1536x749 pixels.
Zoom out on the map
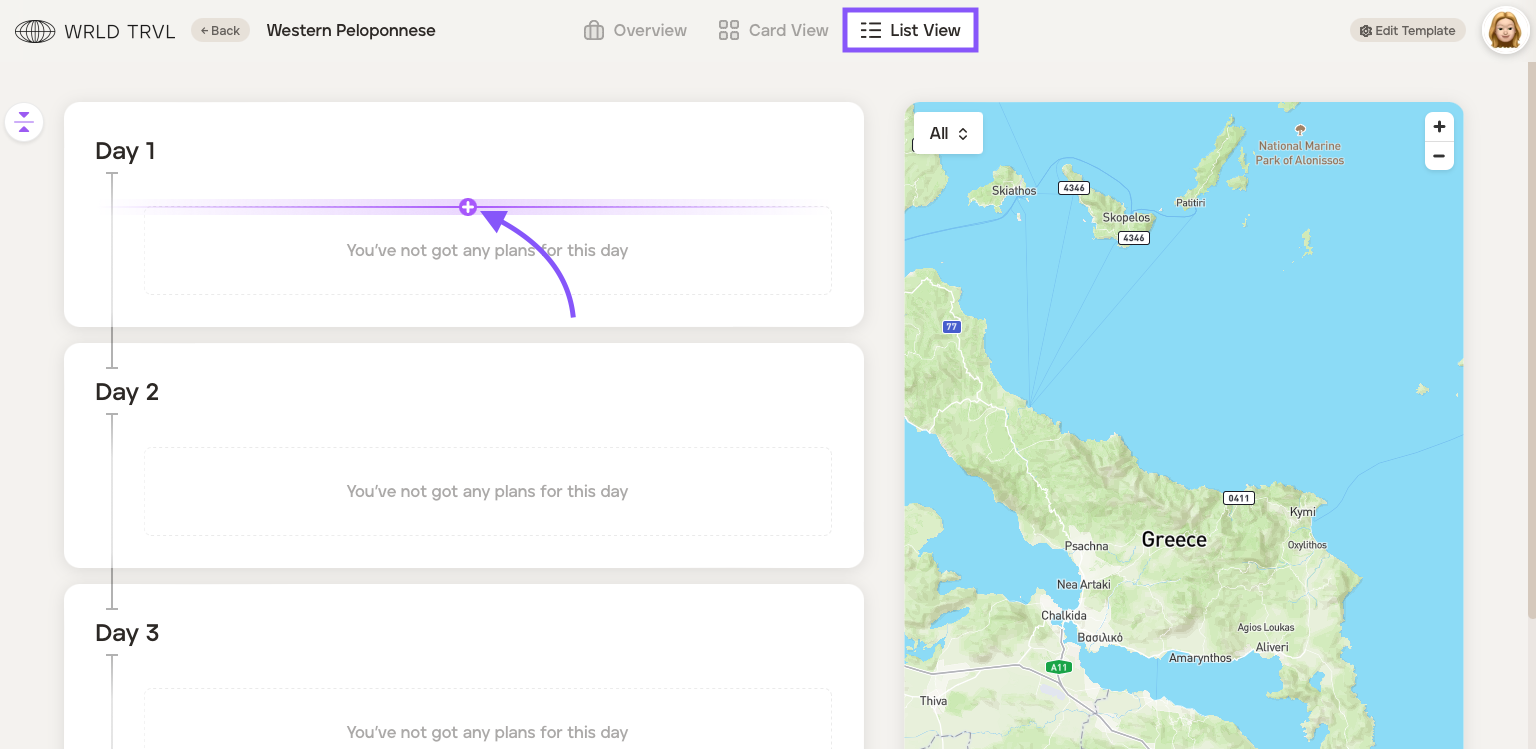click(x=1439, y=156)
